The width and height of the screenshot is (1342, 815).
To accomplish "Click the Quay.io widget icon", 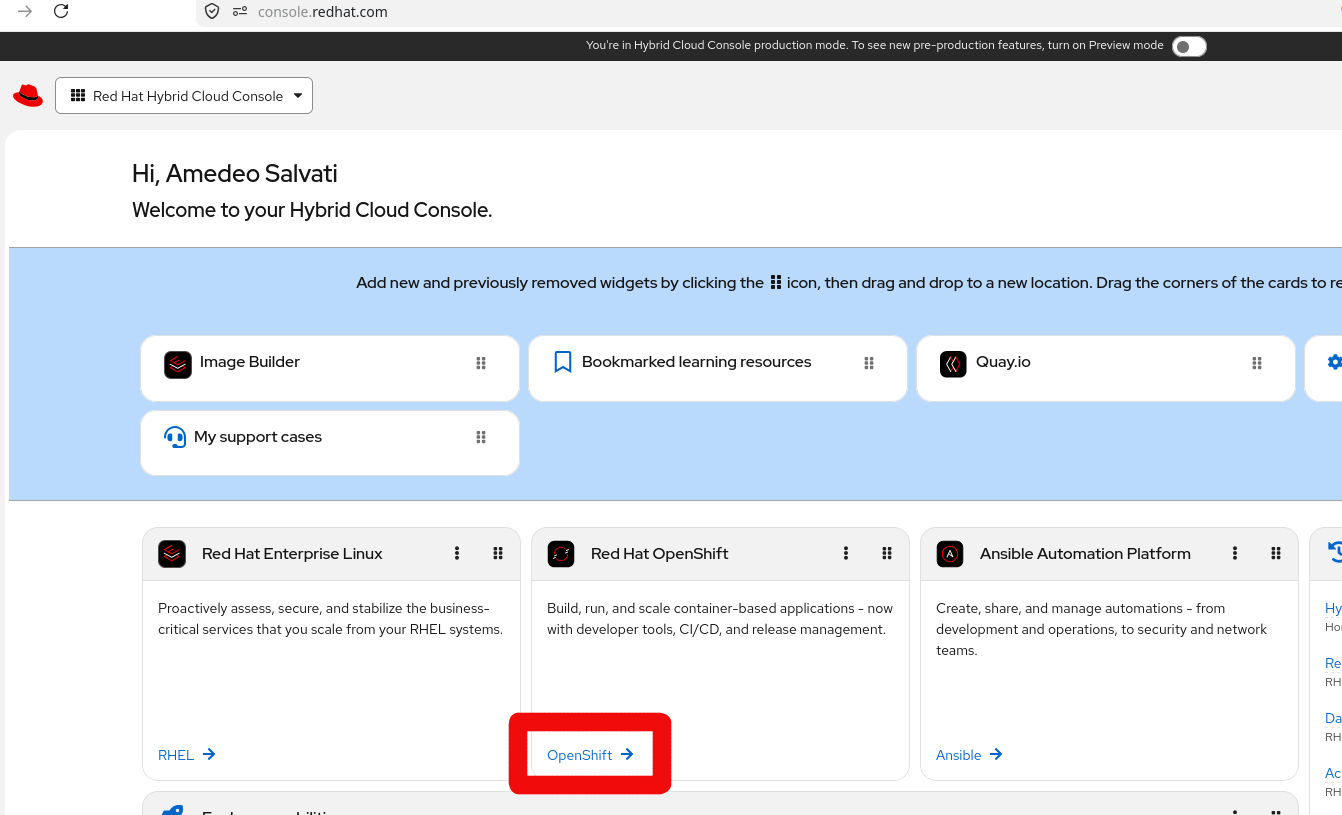I will 954,365.
